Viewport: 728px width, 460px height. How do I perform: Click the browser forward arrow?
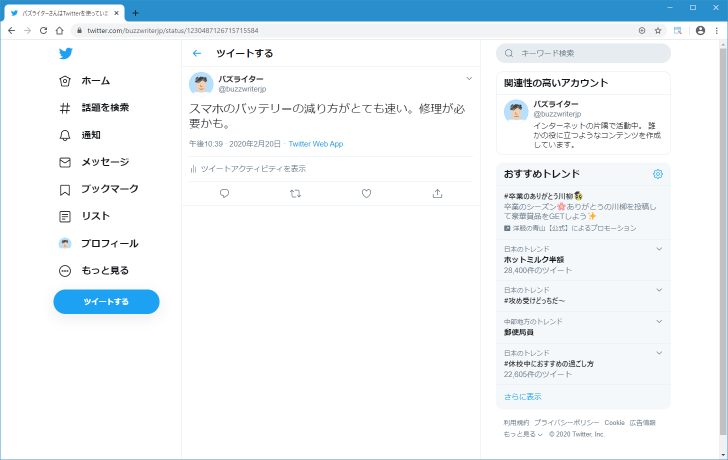27,31
